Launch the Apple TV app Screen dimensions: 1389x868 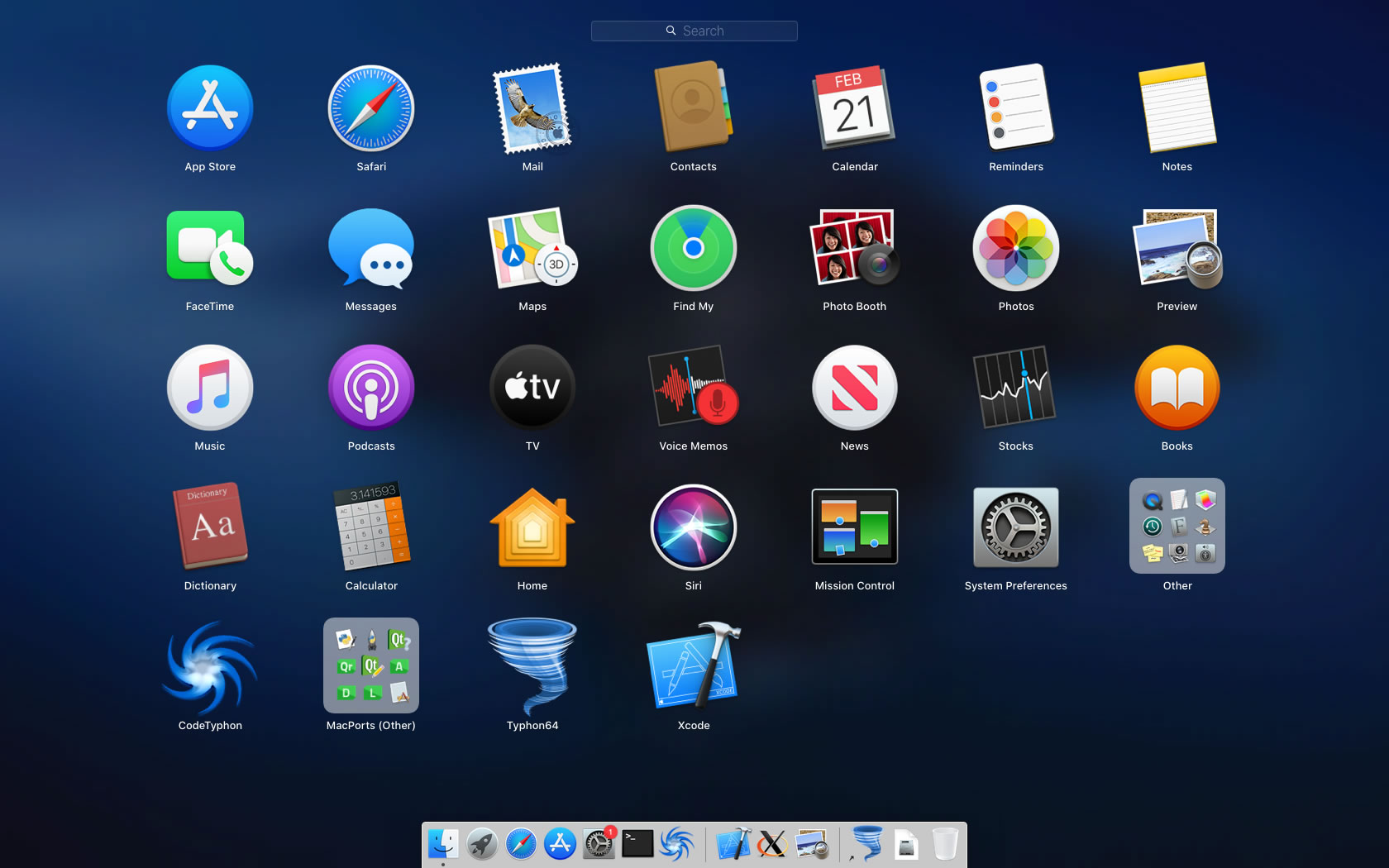(x=532, y=388)
